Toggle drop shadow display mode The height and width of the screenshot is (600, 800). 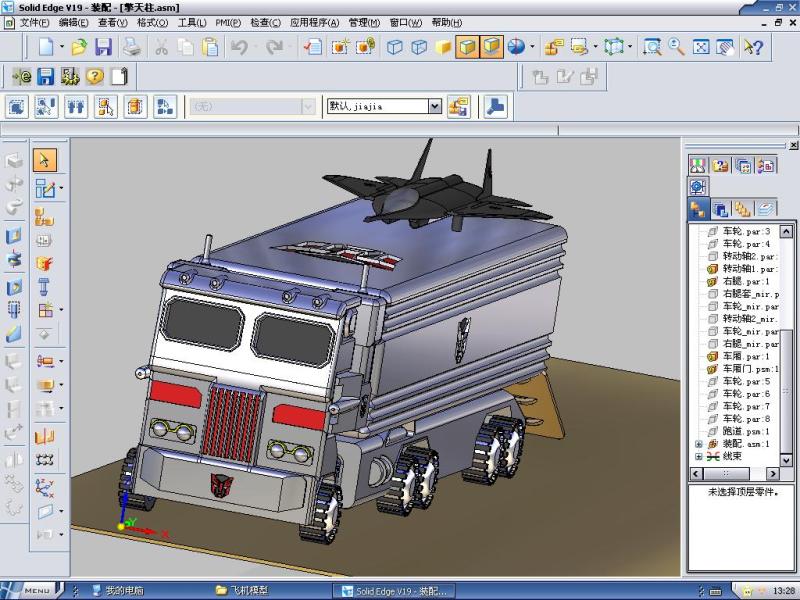click(491, 47)
